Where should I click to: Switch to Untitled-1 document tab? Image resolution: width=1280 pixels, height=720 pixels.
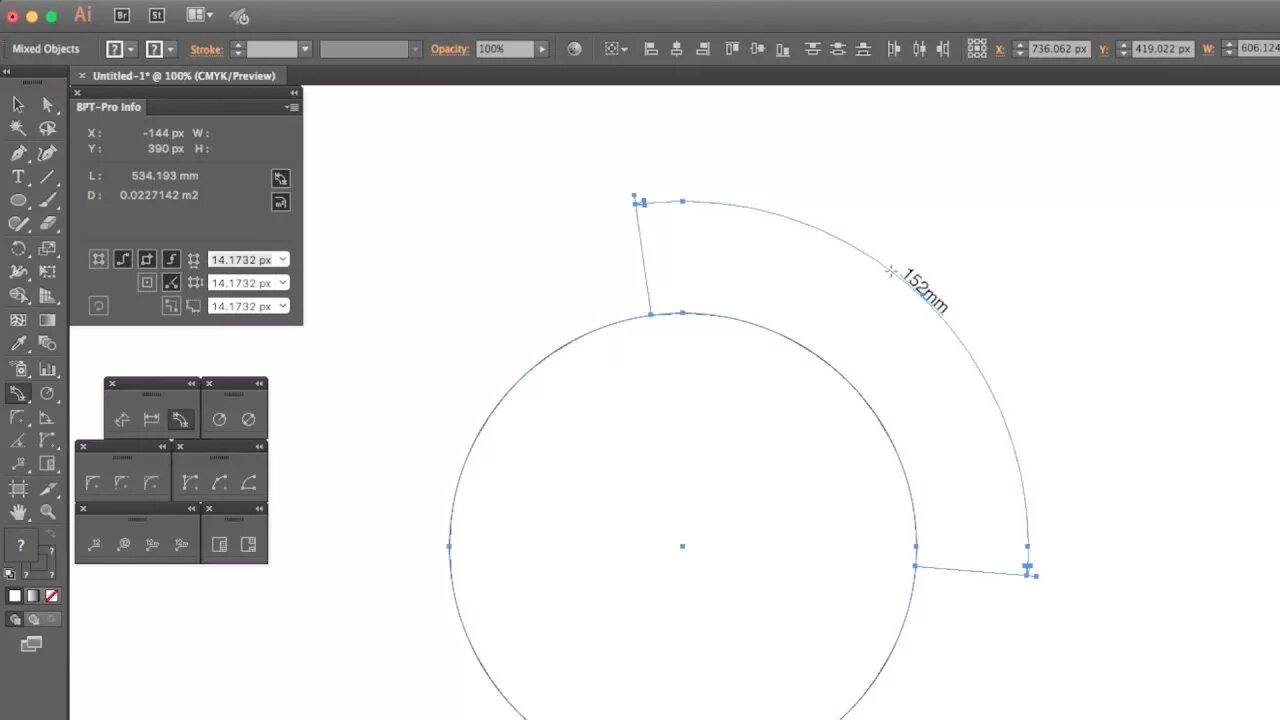183,75
